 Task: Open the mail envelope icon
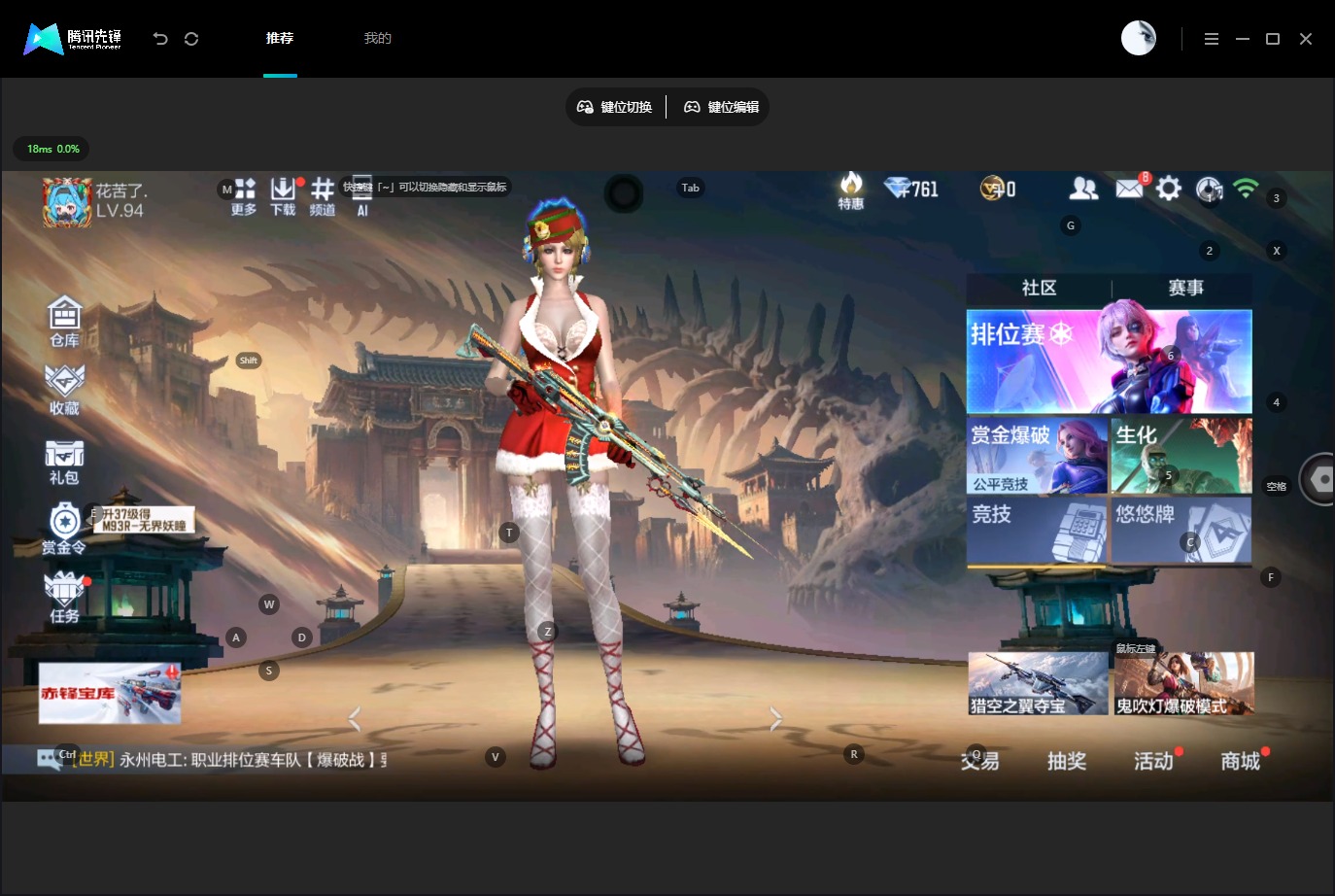coord(1129,188)
